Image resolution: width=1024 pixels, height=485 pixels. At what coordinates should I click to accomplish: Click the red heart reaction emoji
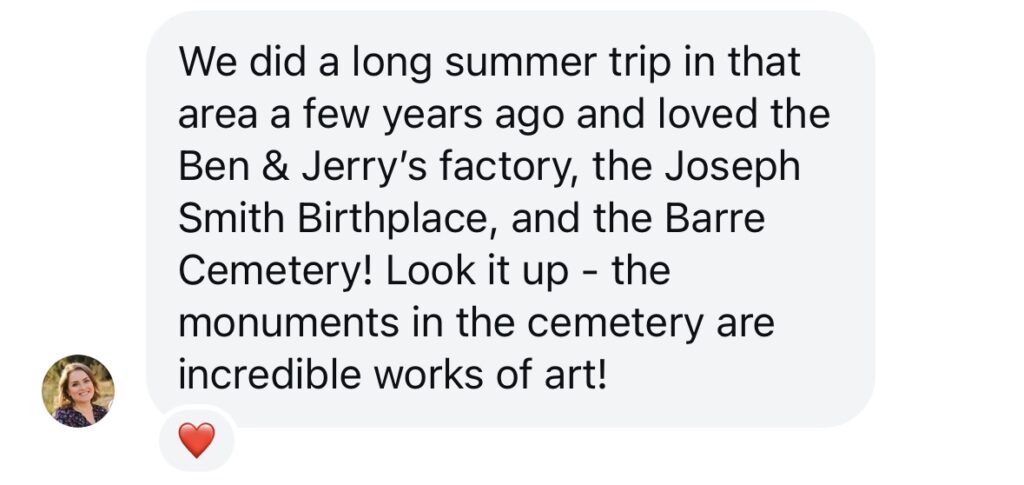point(196,440)
